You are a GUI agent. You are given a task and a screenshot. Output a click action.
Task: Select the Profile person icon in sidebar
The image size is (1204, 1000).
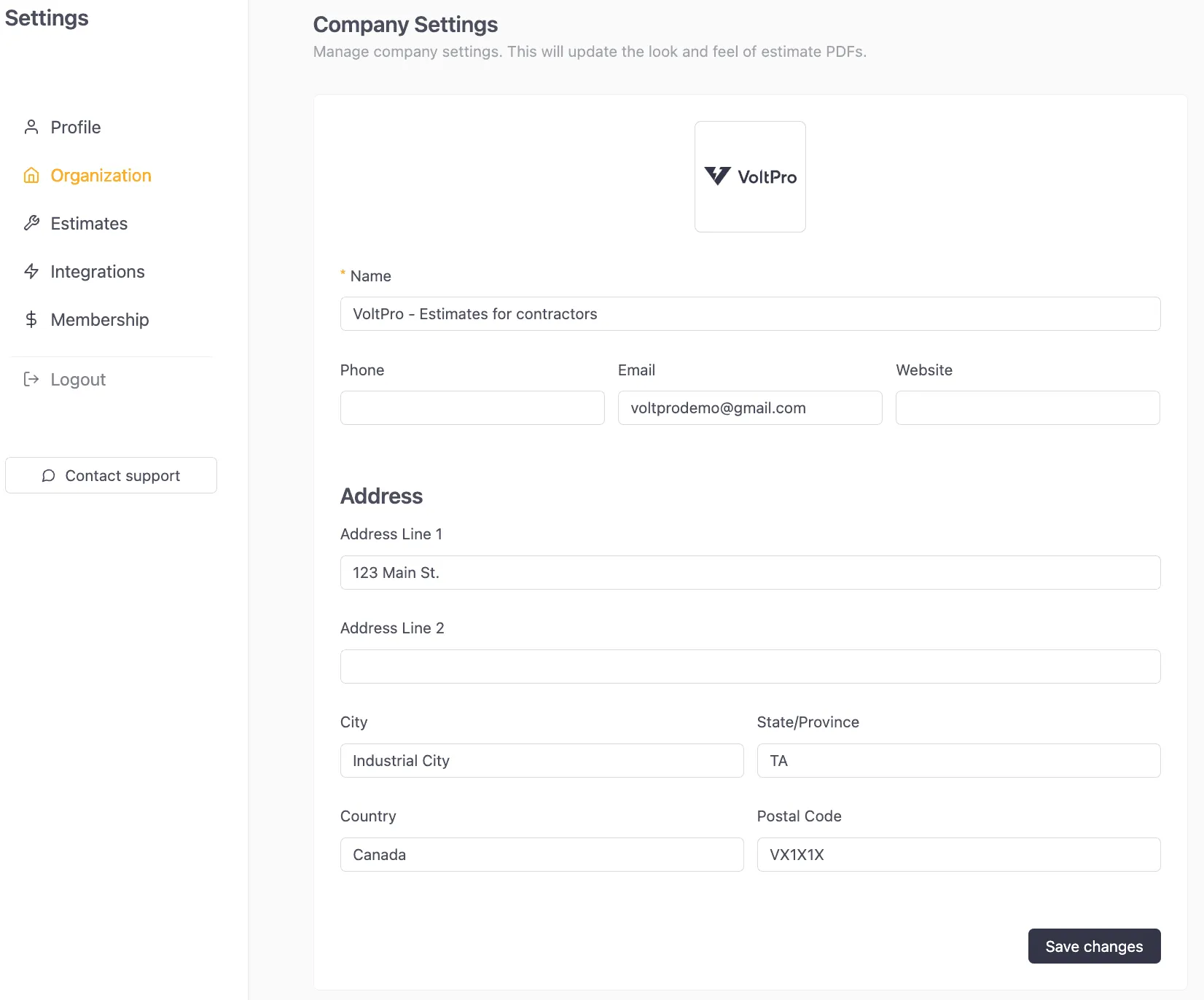[x=31, y=127]
